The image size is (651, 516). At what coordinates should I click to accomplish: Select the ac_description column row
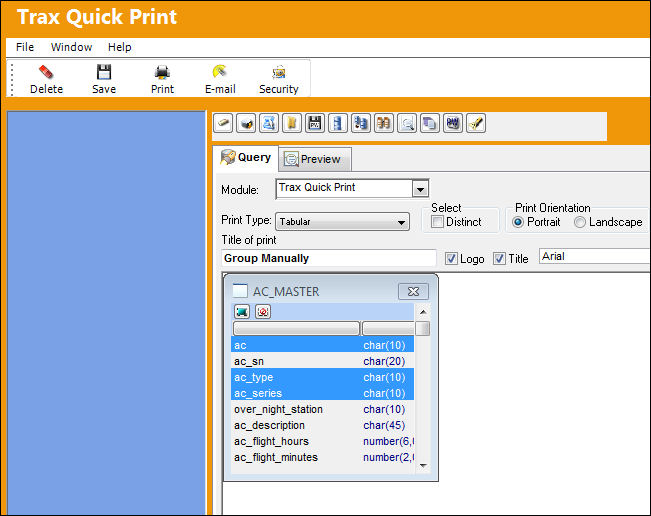click(x=323, y=425)
